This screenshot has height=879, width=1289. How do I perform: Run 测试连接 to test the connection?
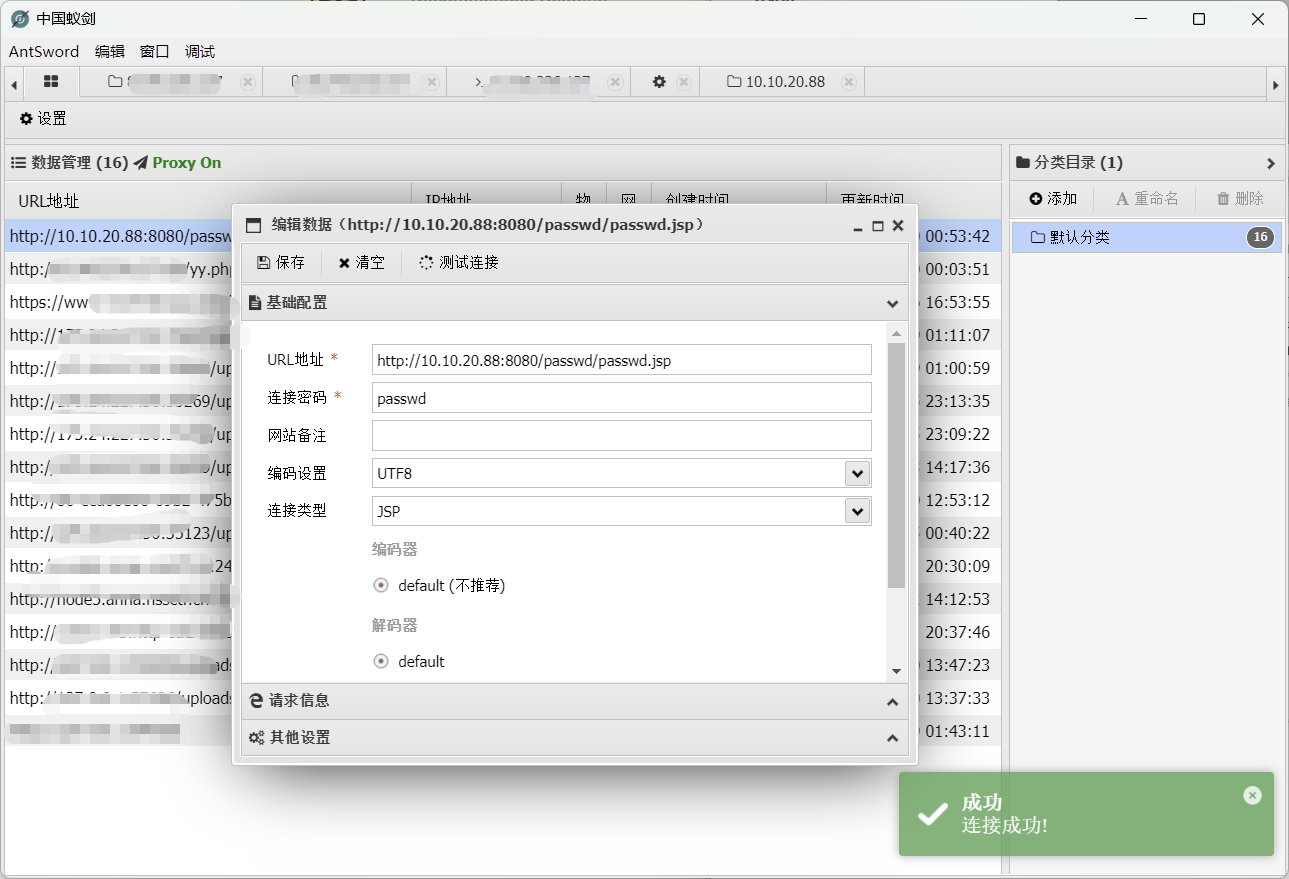click(x=459, y=263)
